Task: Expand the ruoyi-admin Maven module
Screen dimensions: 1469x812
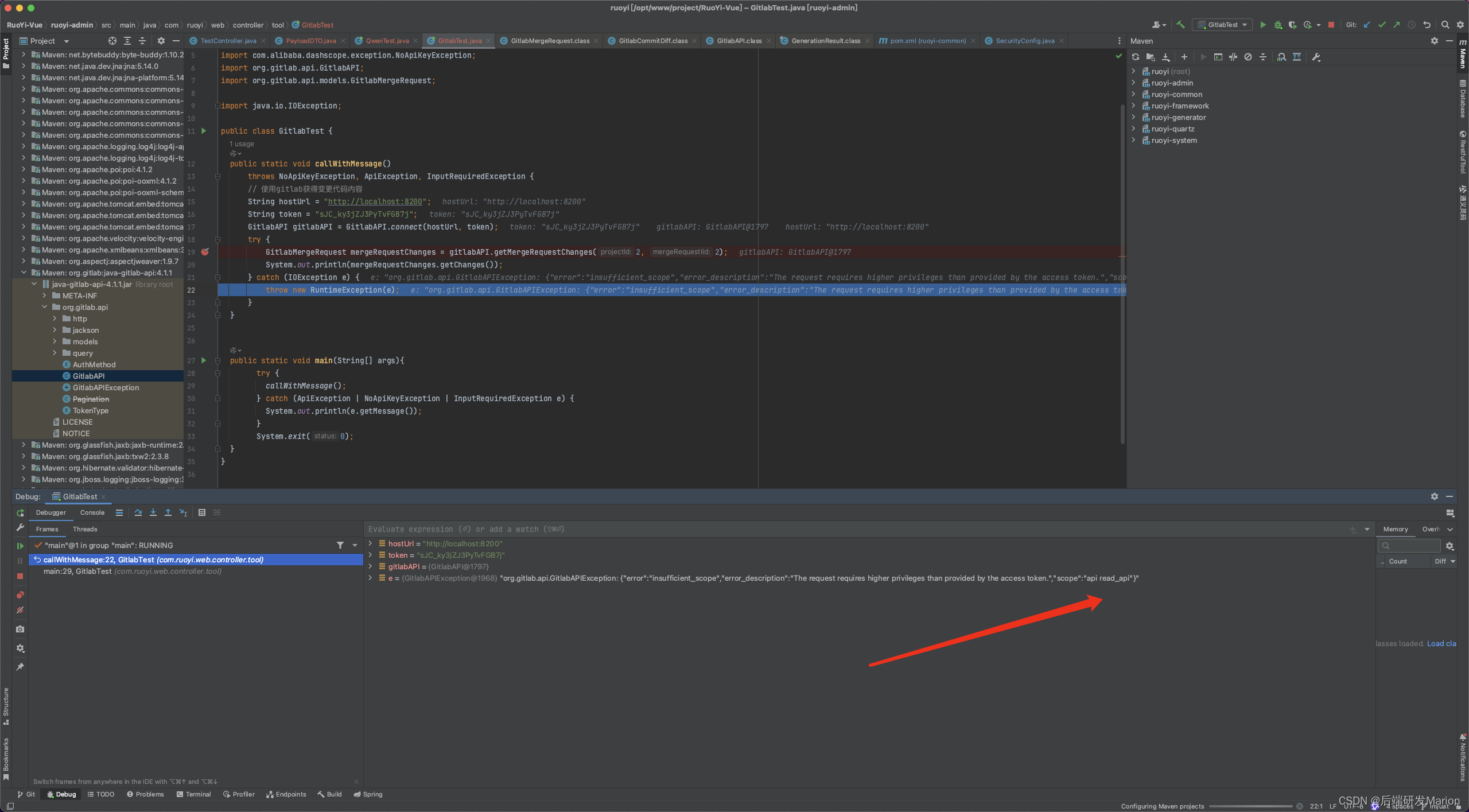Action: pos(1134,83)
